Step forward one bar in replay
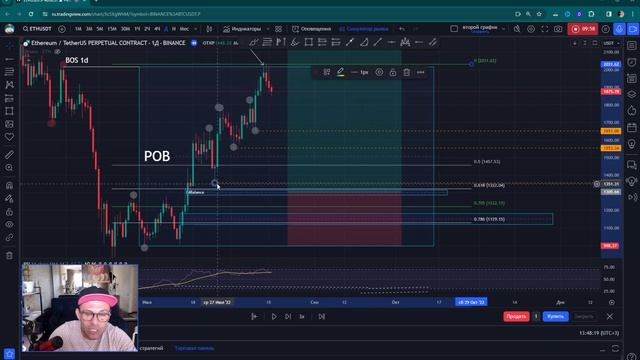 (288, 316)
